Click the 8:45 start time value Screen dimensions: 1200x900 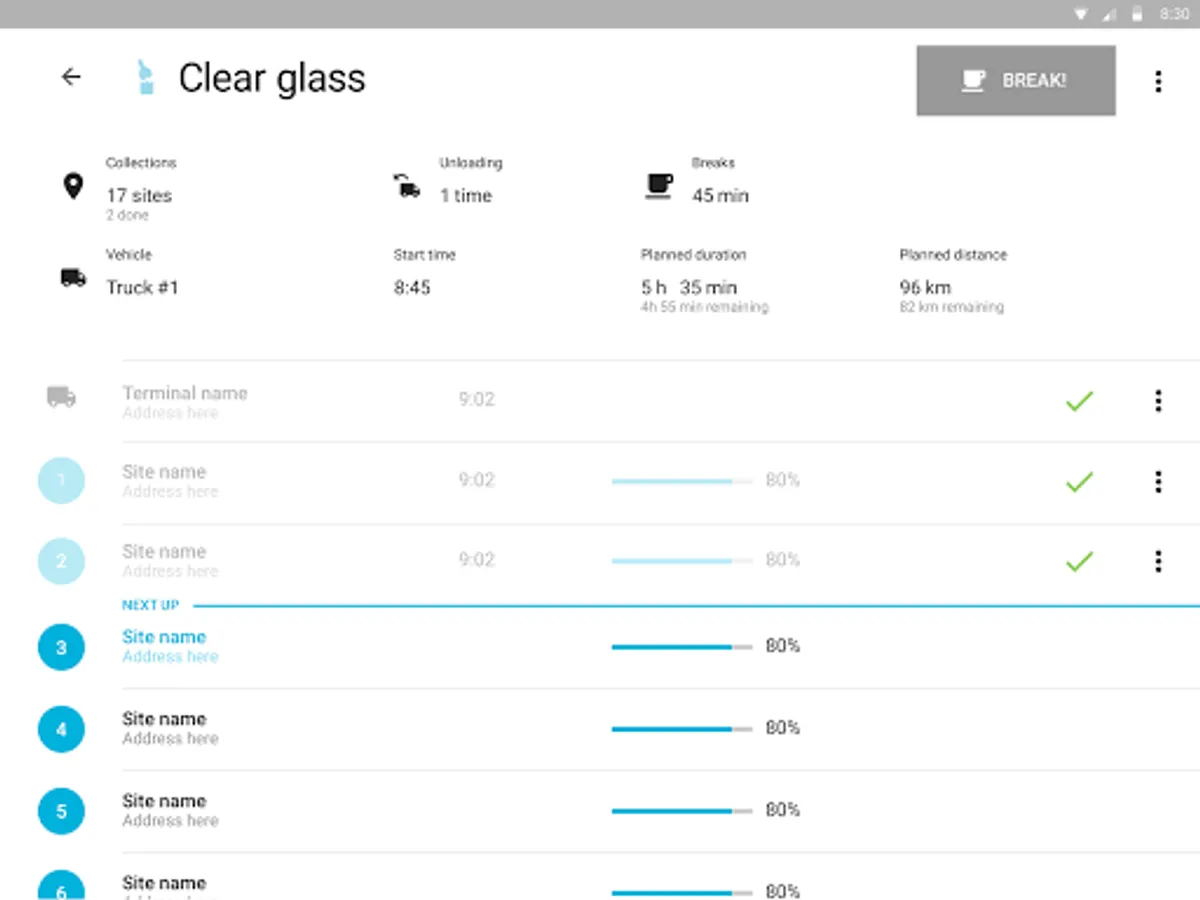(x=412, y=288)
